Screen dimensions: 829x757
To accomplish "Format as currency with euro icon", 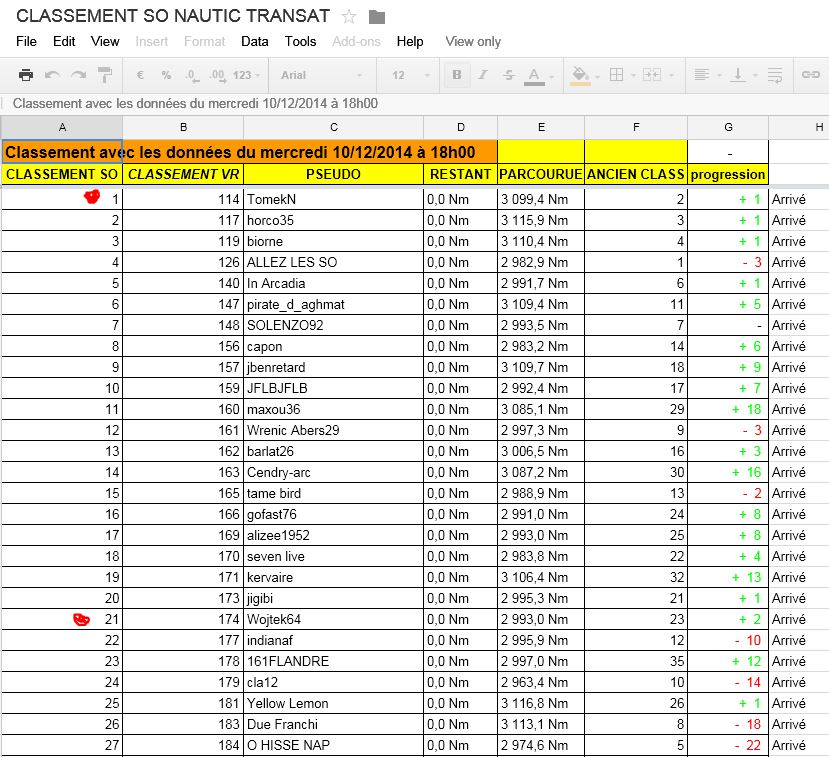I will pyautogui.click(x=140, y=75).
